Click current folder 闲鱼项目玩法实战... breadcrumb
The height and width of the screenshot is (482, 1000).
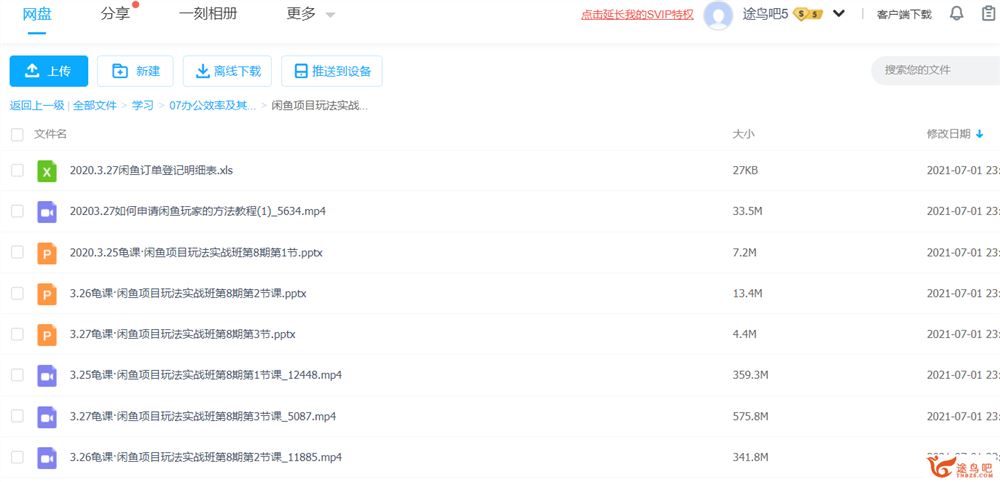[320, 106]
